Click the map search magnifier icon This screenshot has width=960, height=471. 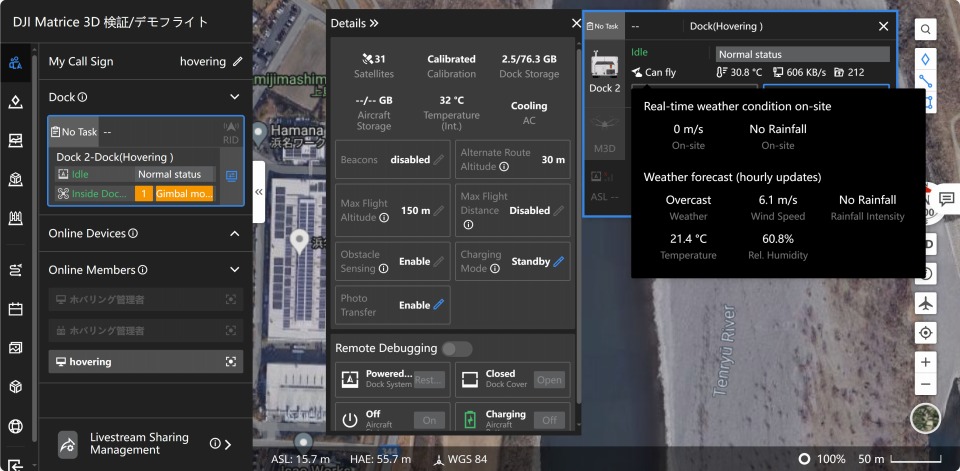(926, 31)
